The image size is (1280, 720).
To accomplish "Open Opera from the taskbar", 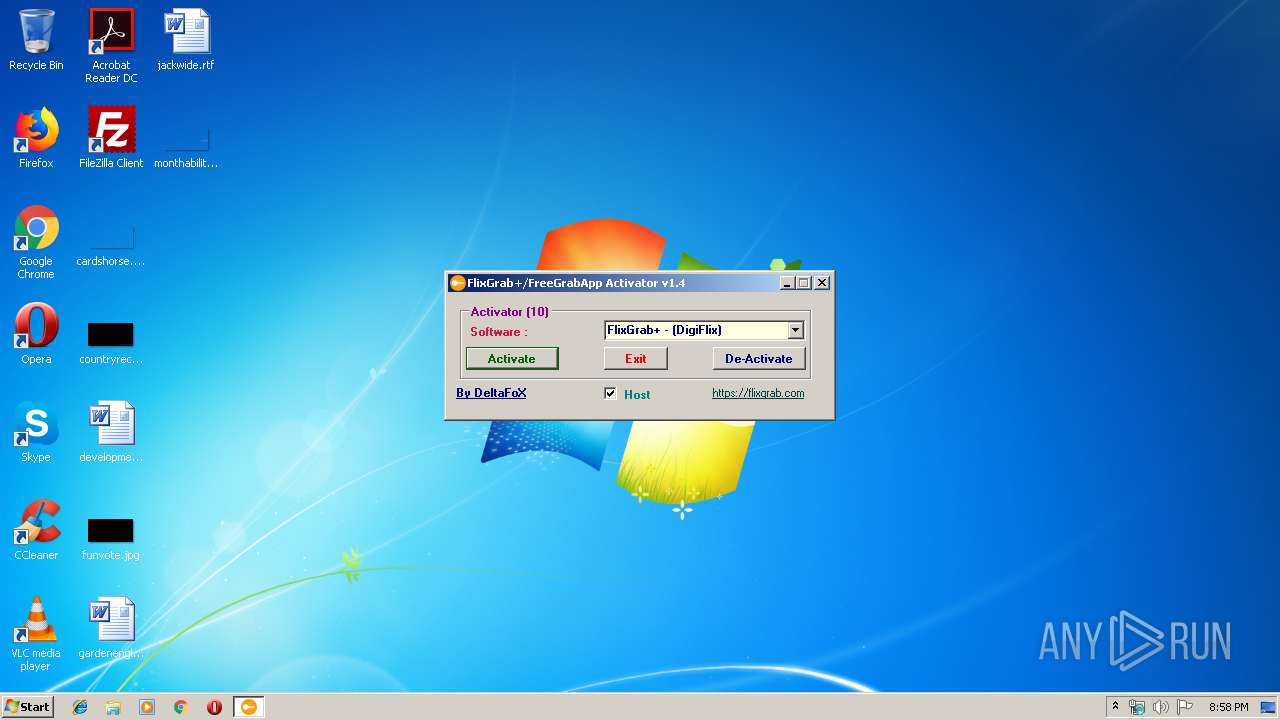I will [x=214, y=707].
